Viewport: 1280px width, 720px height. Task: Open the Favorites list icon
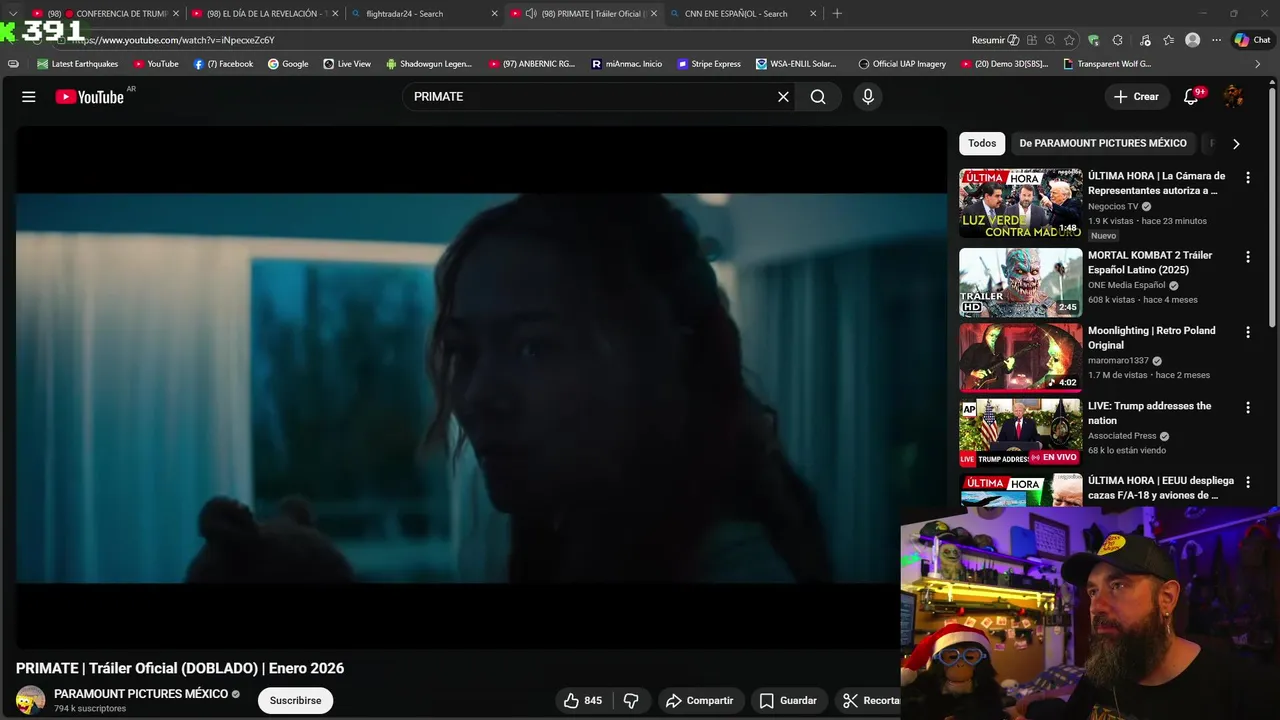[1168, 40]
